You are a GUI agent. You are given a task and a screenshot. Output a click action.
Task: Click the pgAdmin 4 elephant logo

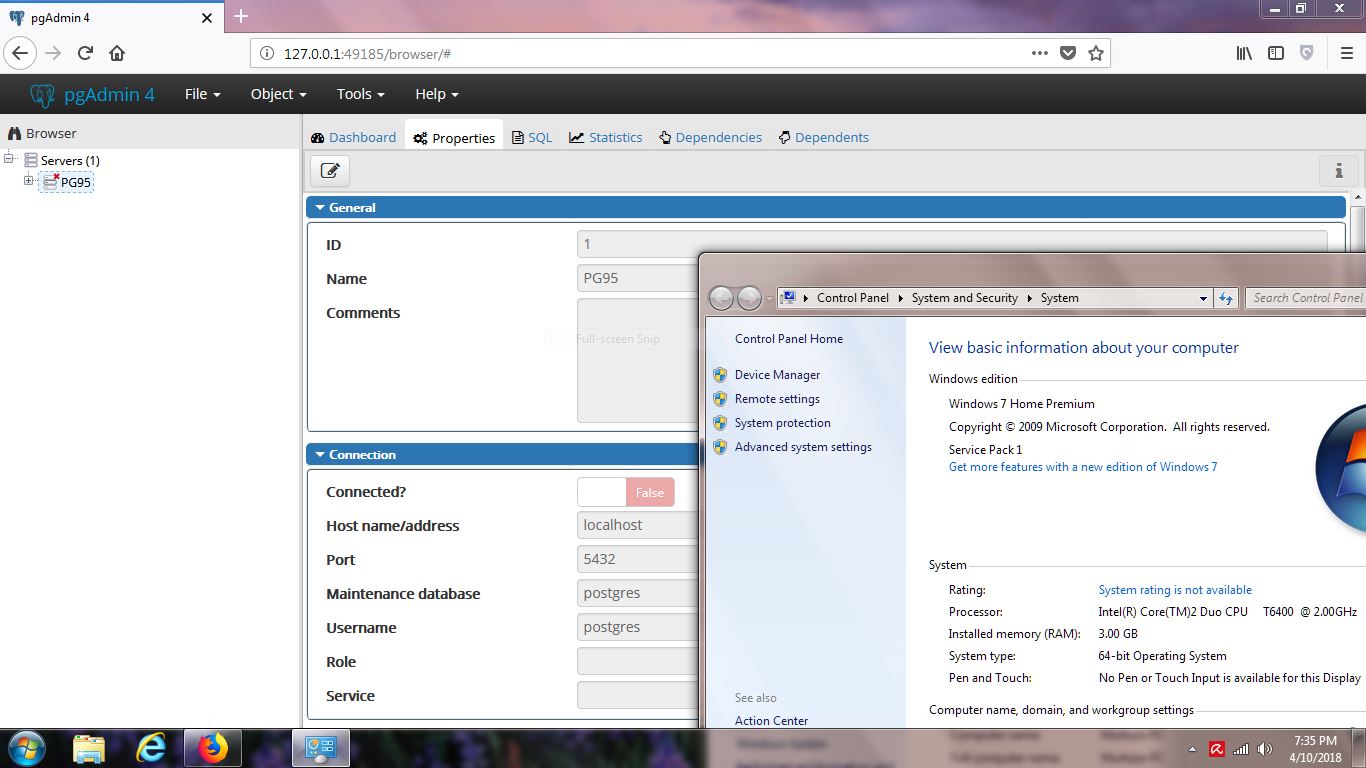[42, 95]
